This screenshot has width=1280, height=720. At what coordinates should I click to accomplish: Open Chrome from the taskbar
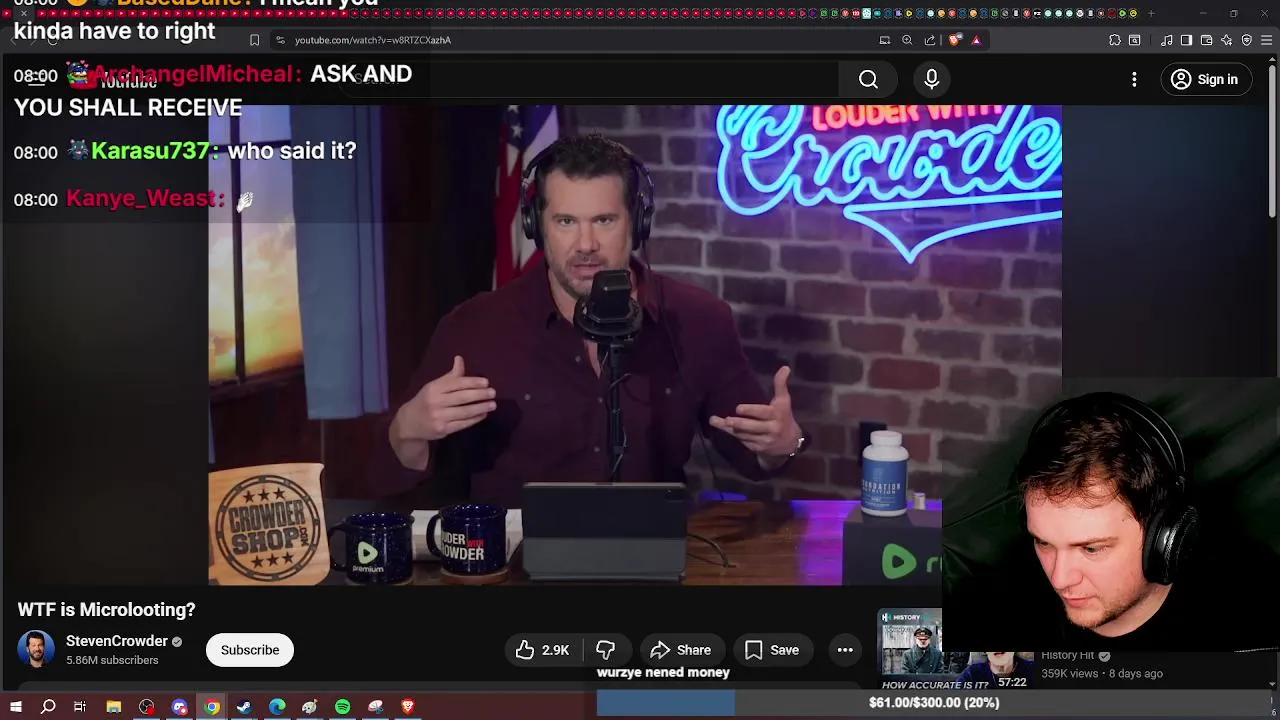point(212,707)
